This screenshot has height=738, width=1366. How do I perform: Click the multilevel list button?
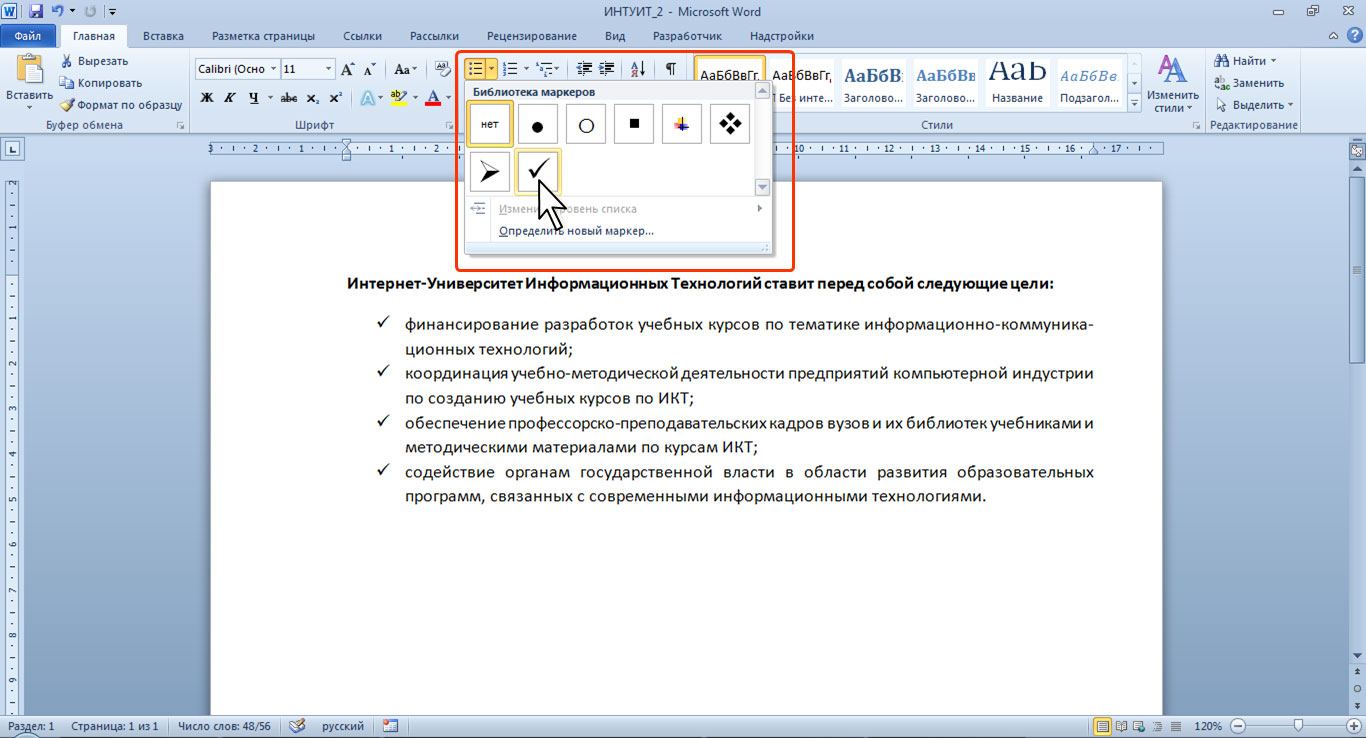click(x=545, y=69)
